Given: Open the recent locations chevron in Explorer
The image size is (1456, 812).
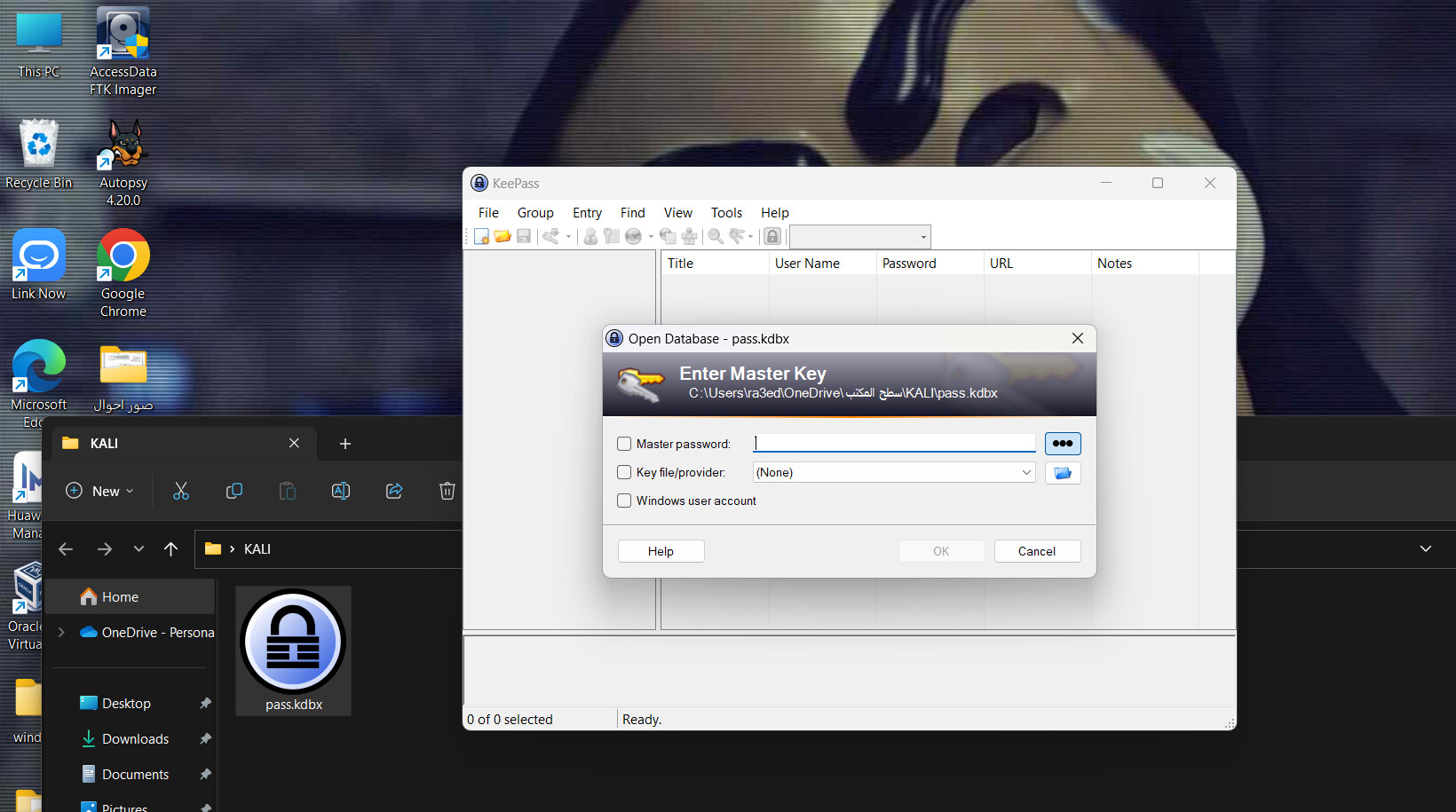Looking at the screenshot, I should point(138,549).
